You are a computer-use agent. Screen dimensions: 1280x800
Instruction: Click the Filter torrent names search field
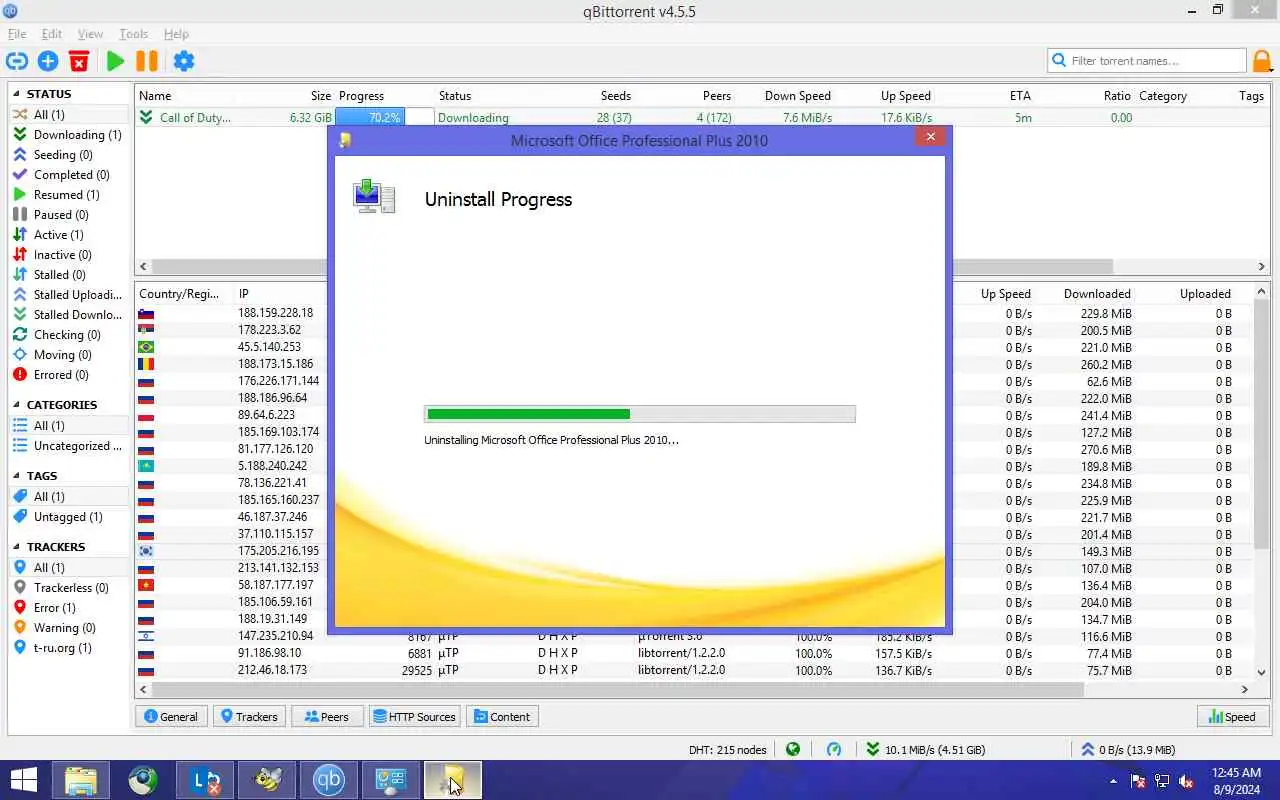click(x=1147, y=61)
